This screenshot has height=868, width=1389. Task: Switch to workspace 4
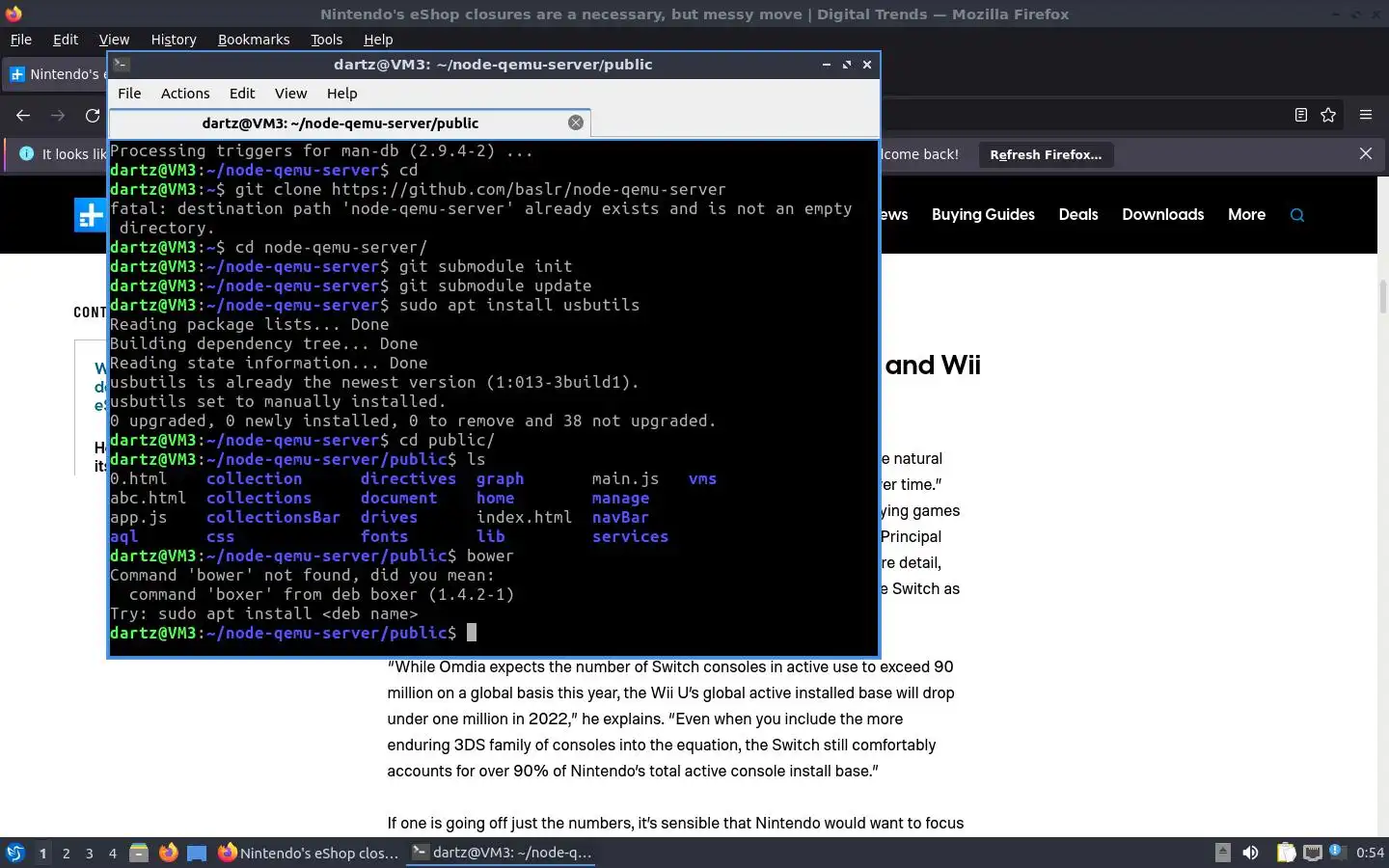pyautogui.click(x=112, y=853)
